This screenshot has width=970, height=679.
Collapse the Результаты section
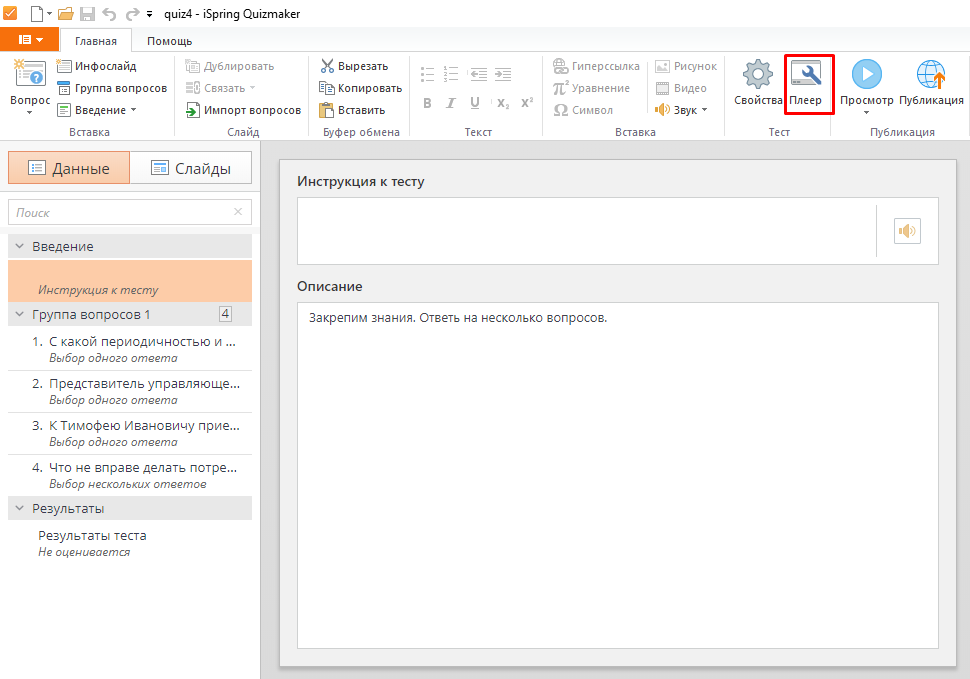pos(19,508)
